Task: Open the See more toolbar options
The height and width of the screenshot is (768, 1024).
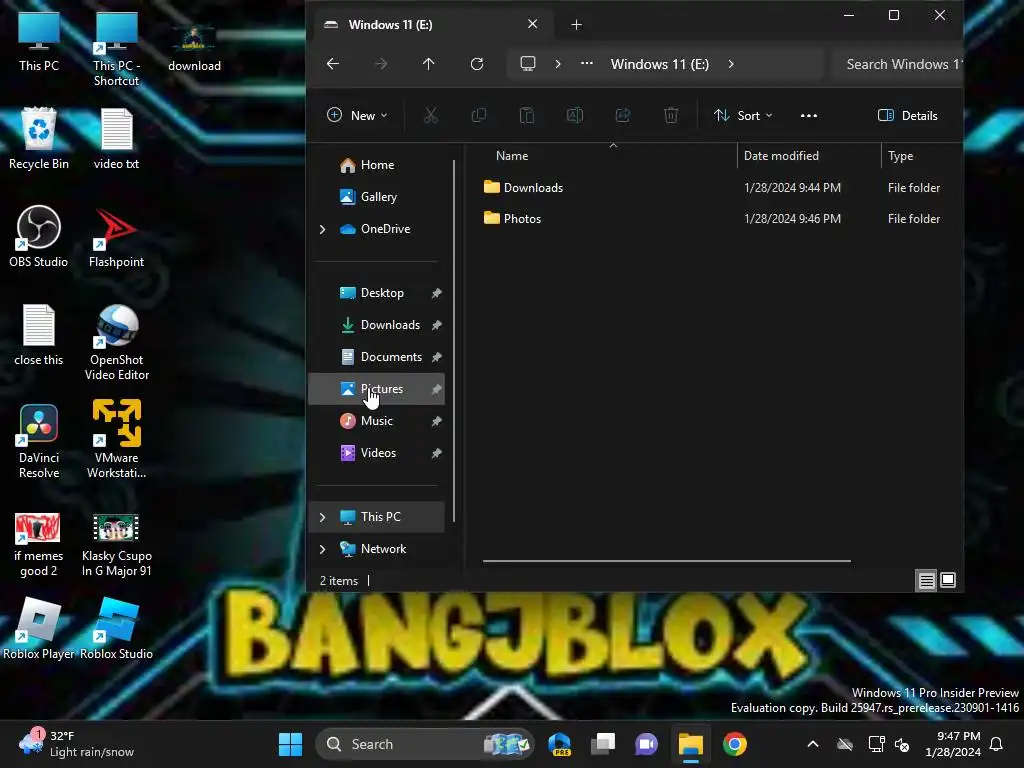Action: tap(808, 116)
